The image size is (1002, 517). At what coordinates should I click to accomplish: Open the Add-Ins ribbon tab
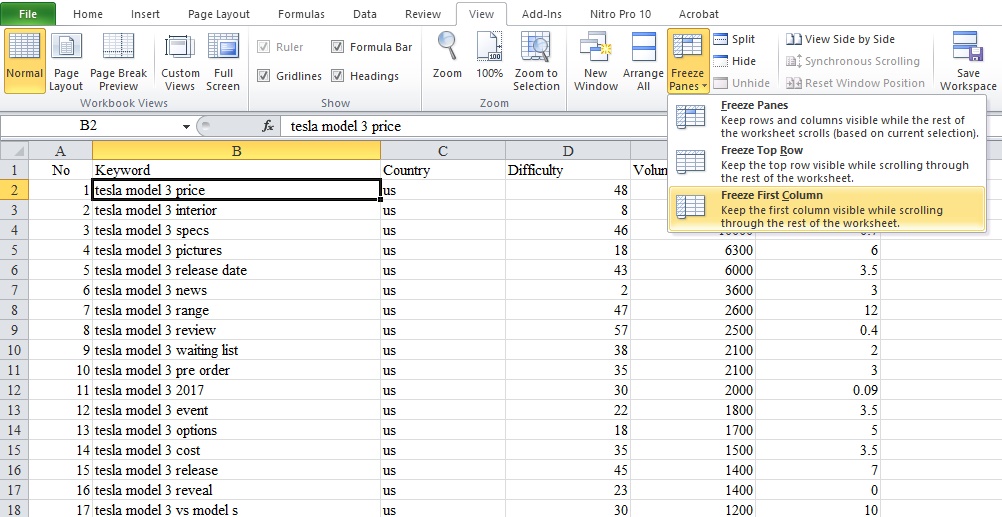click(542, 13)
